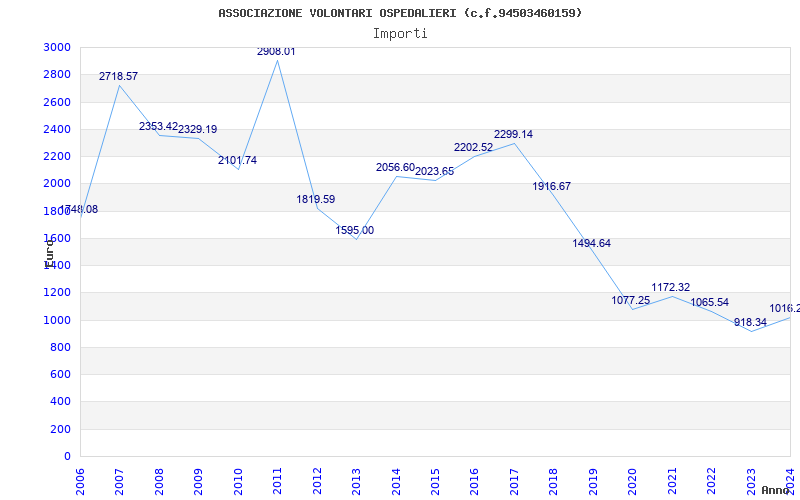Click the 2329.19 value label
The height and width of the screenshot is (500, 800).
click(197, 130)
